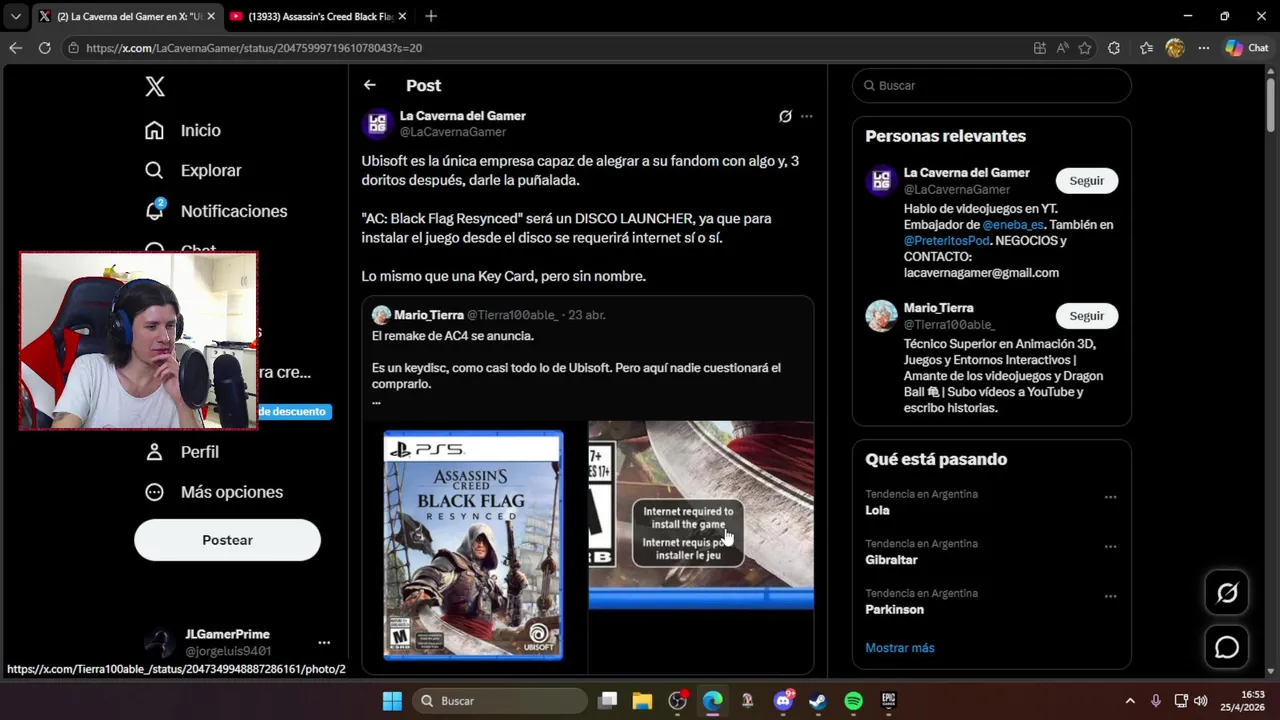Open Task View on the taskbar
This screenshot has height=720, width=1280.
(608, 701)
